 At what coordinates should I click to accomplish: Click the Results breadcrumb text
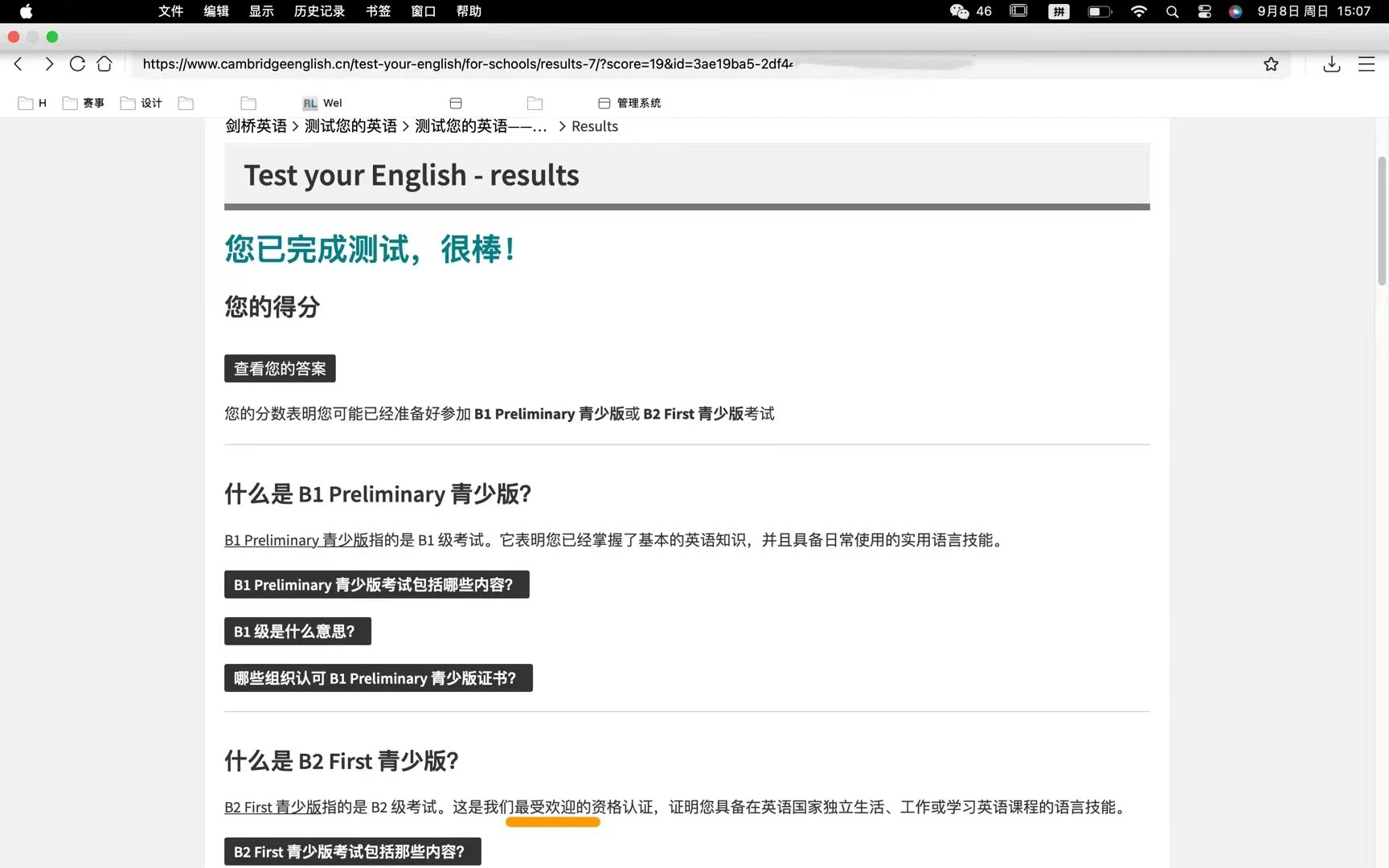[x=595, y=126]
